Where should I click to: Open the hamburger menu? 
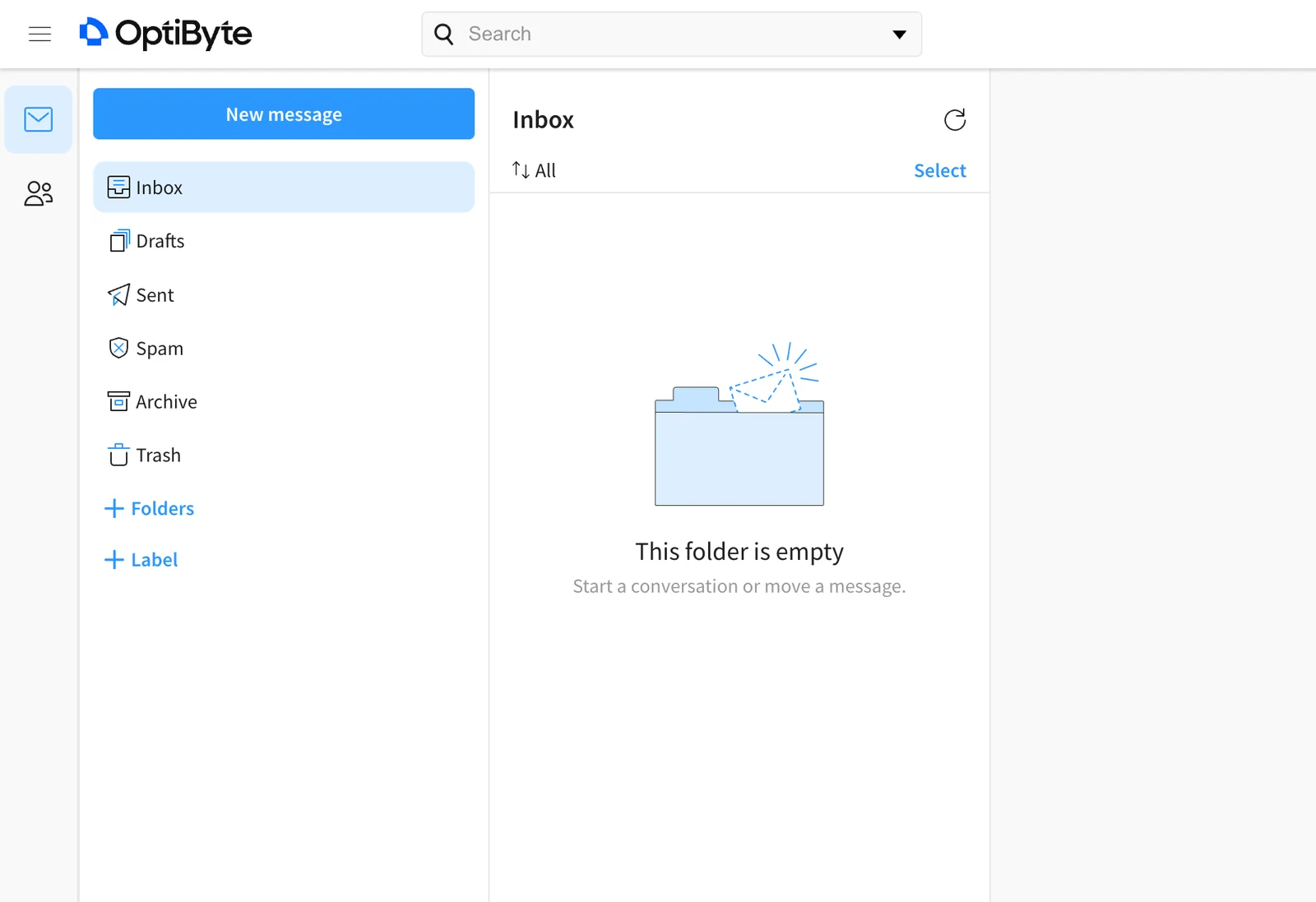39,34
